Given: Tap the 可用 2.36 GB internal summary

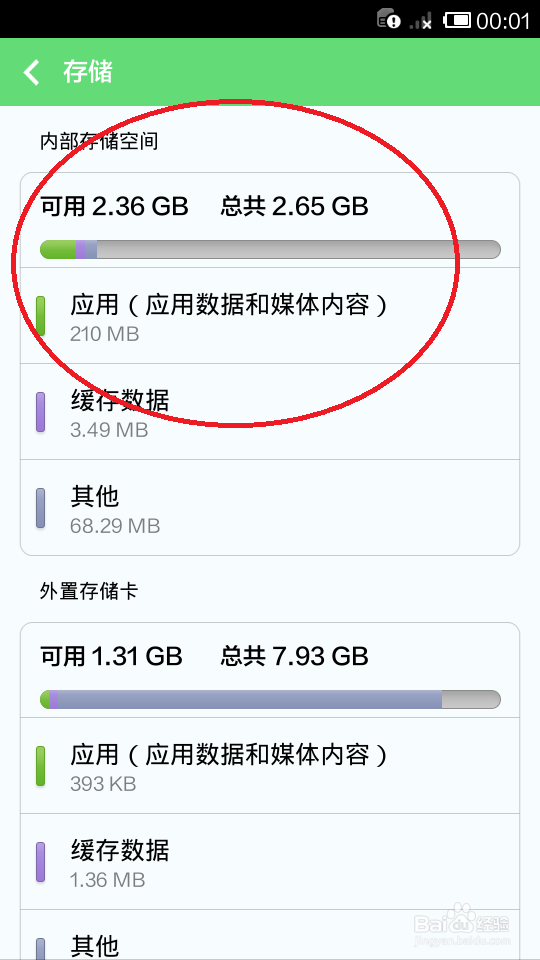Looking at the screenshot, I should (114, 207).
